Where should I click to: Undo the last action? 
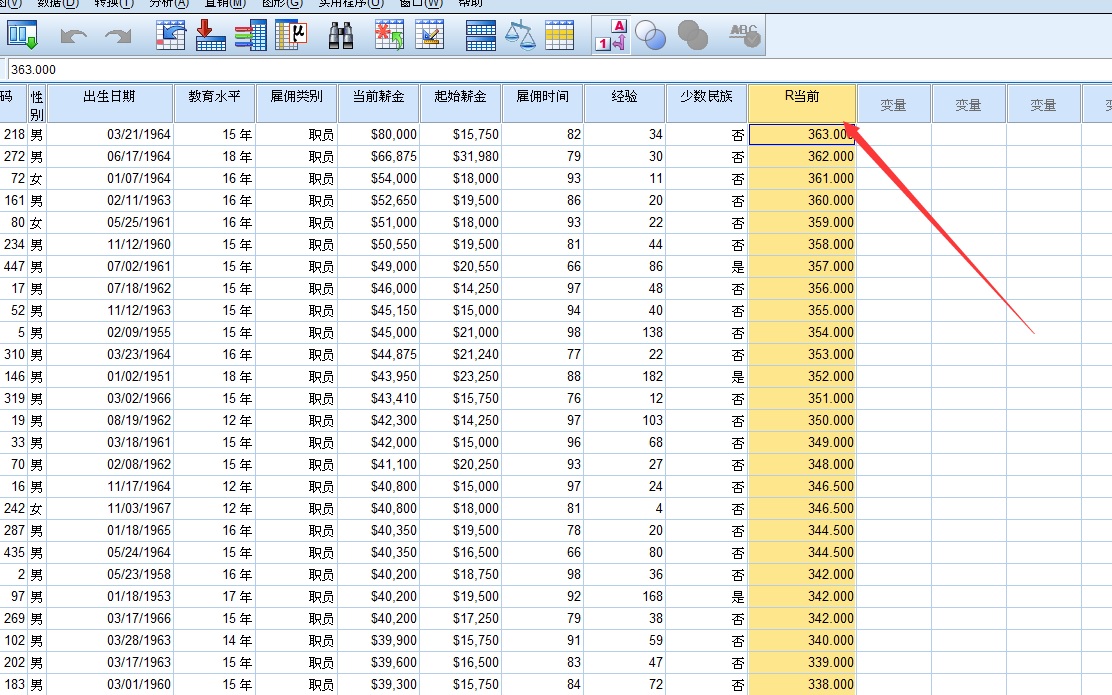(73, 35)
